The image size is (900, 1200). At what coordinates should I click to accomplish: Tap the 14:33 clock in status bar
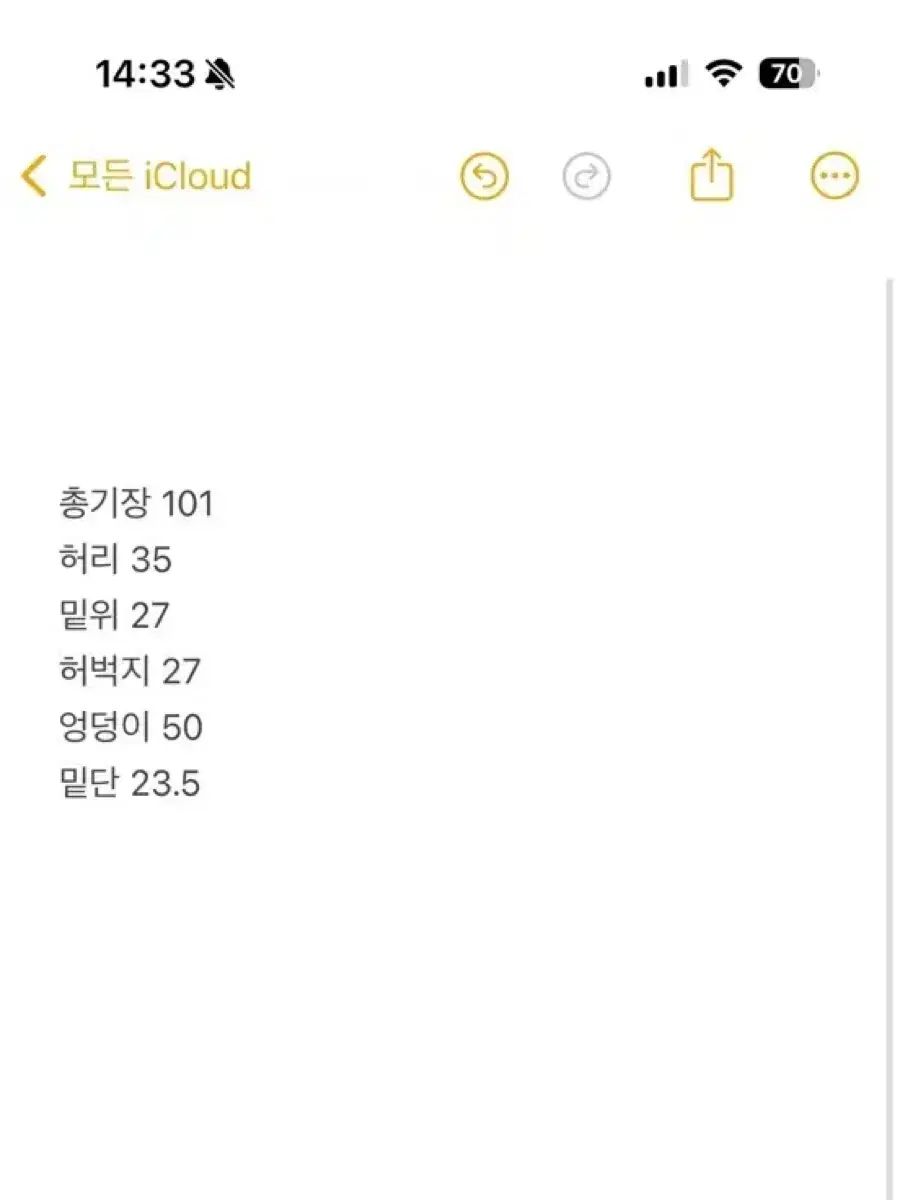click(x=144, y=74)
